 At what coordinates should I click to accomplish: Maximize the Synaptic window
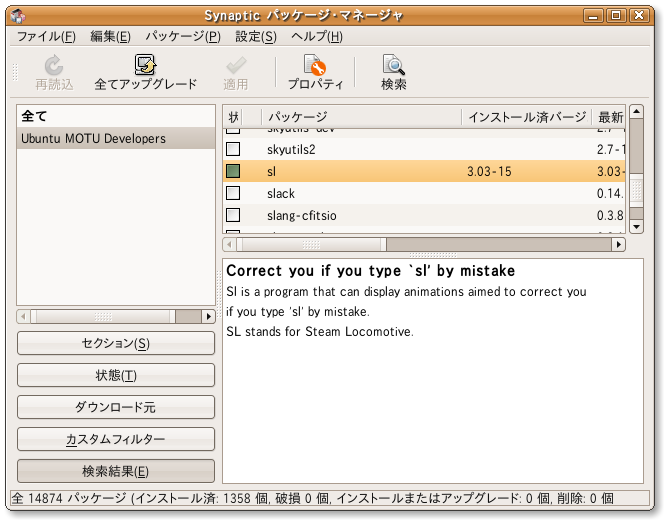(616, 16)
